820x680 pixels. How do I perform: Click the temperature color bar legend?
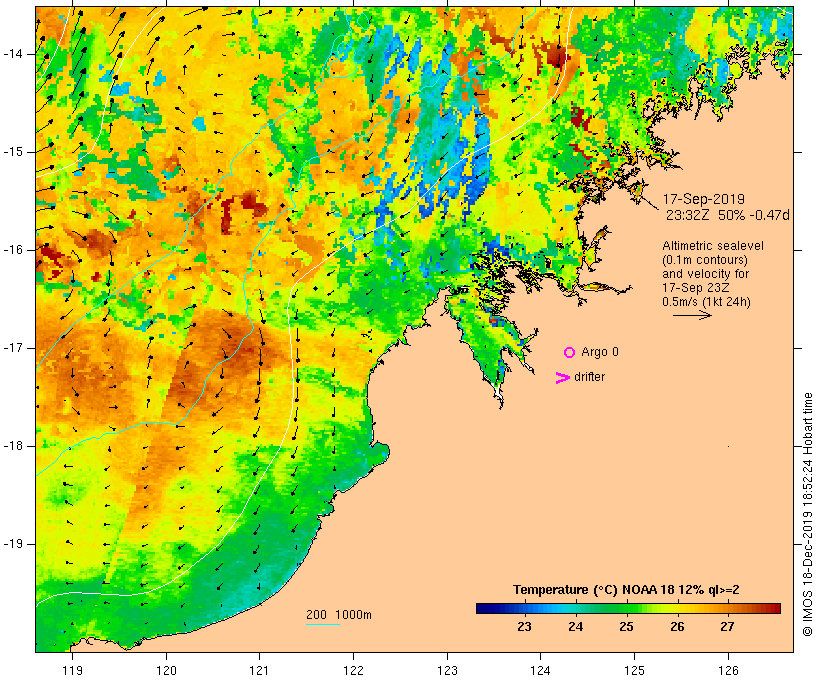628,608
